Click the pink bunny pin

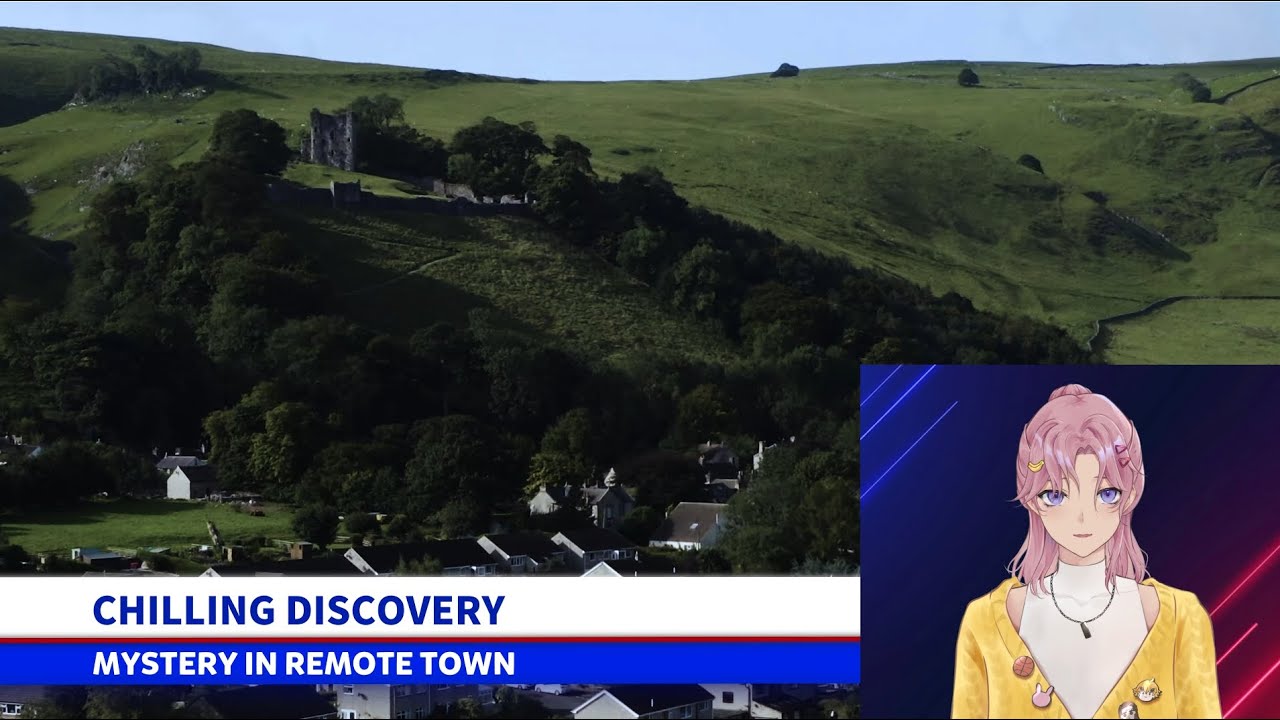[x=1041, y=696]
